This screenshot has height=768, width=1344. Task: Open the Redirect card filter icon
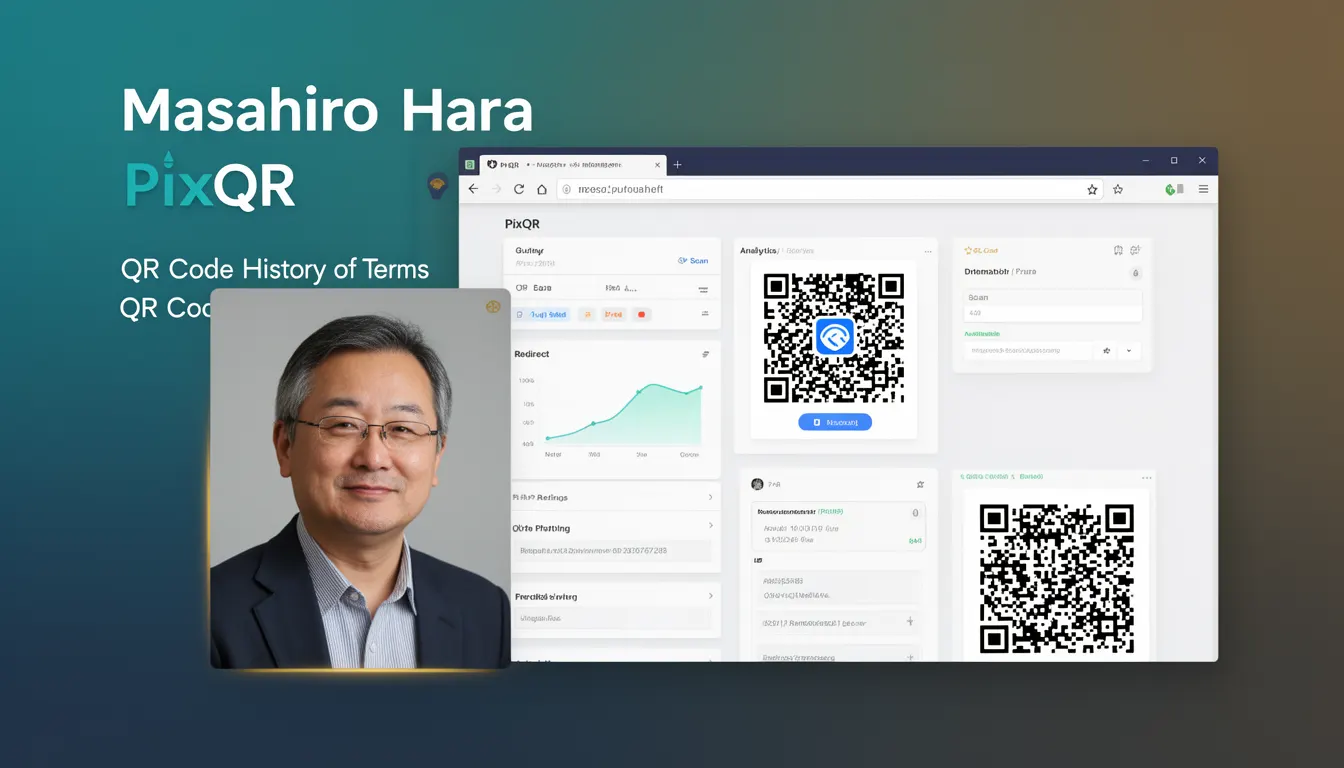706,354
